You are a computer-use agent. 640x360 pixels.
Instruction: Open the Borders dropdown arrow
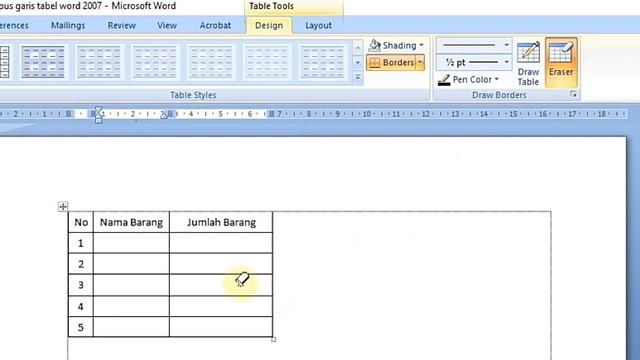(420, 62)
